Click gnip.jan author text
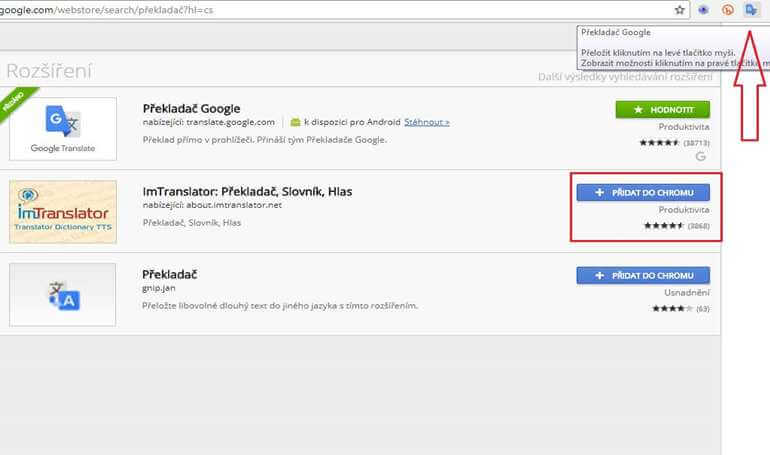The width and height of the screenshot is (770, 455). click(x=159, y=288)
